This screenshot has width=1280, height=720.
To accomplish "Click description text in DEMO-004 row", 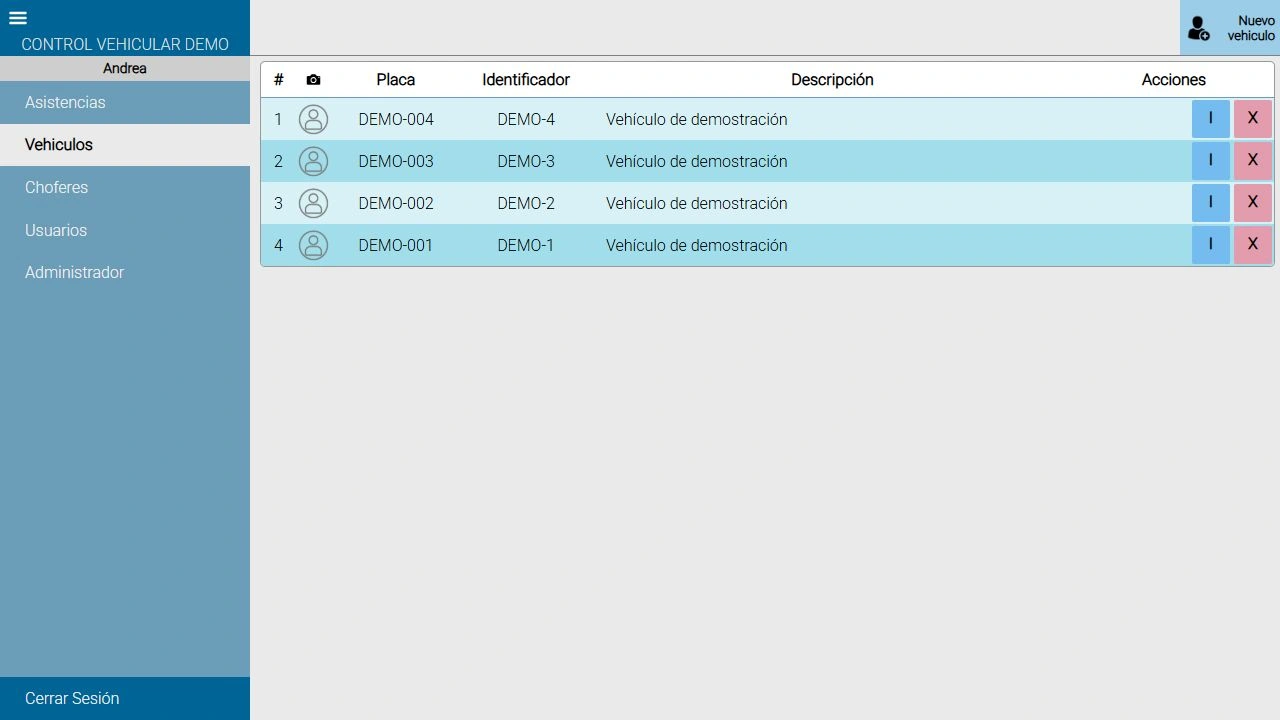I will [697, 119].
